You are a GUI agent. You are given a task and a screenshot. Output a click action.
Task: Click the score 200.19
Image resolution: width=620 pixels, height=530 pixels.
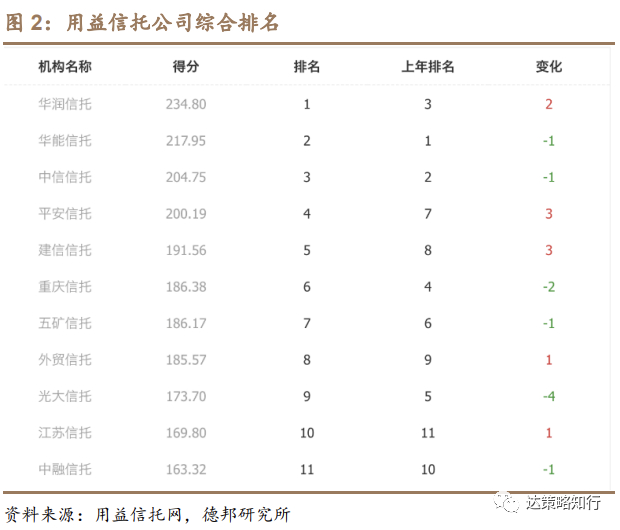coord(186,214)
